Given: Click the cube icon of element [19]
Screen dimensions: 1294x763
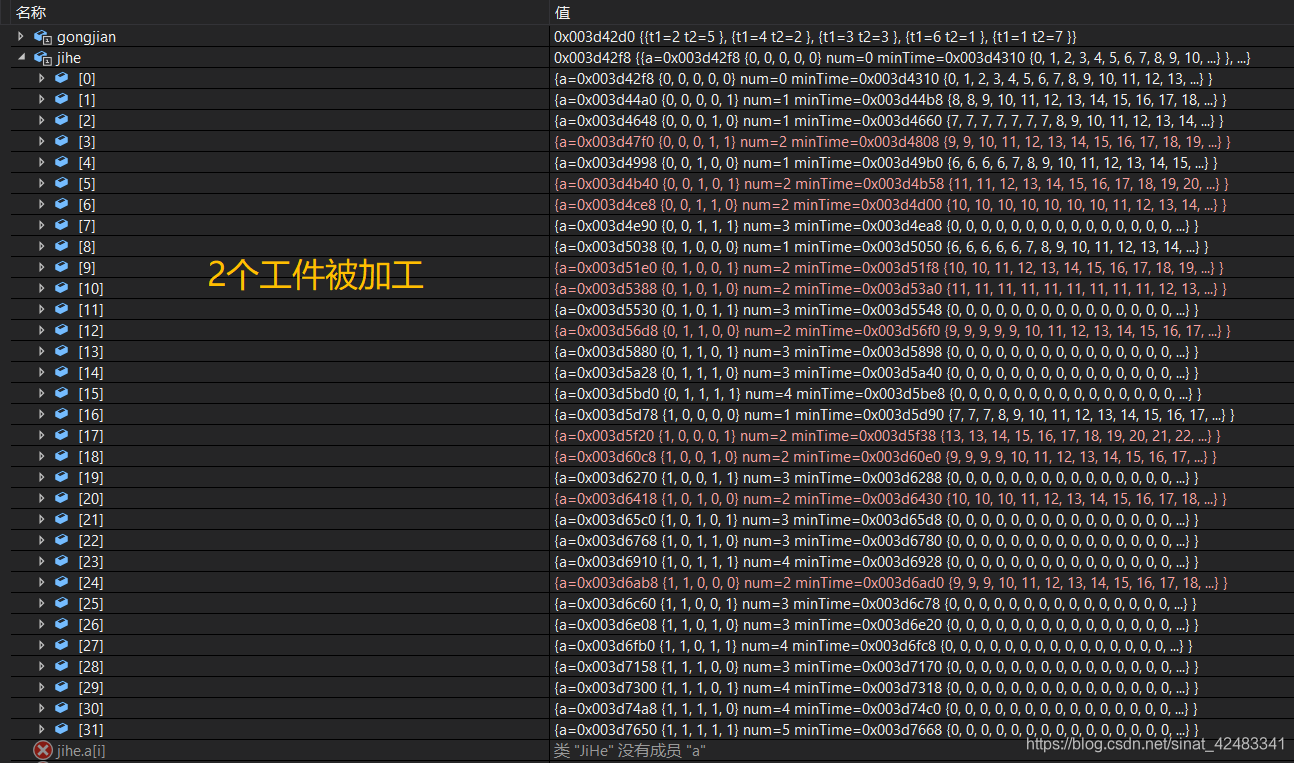Looking at the screenshot, I should pyautogui.click(x=62, y=477).
